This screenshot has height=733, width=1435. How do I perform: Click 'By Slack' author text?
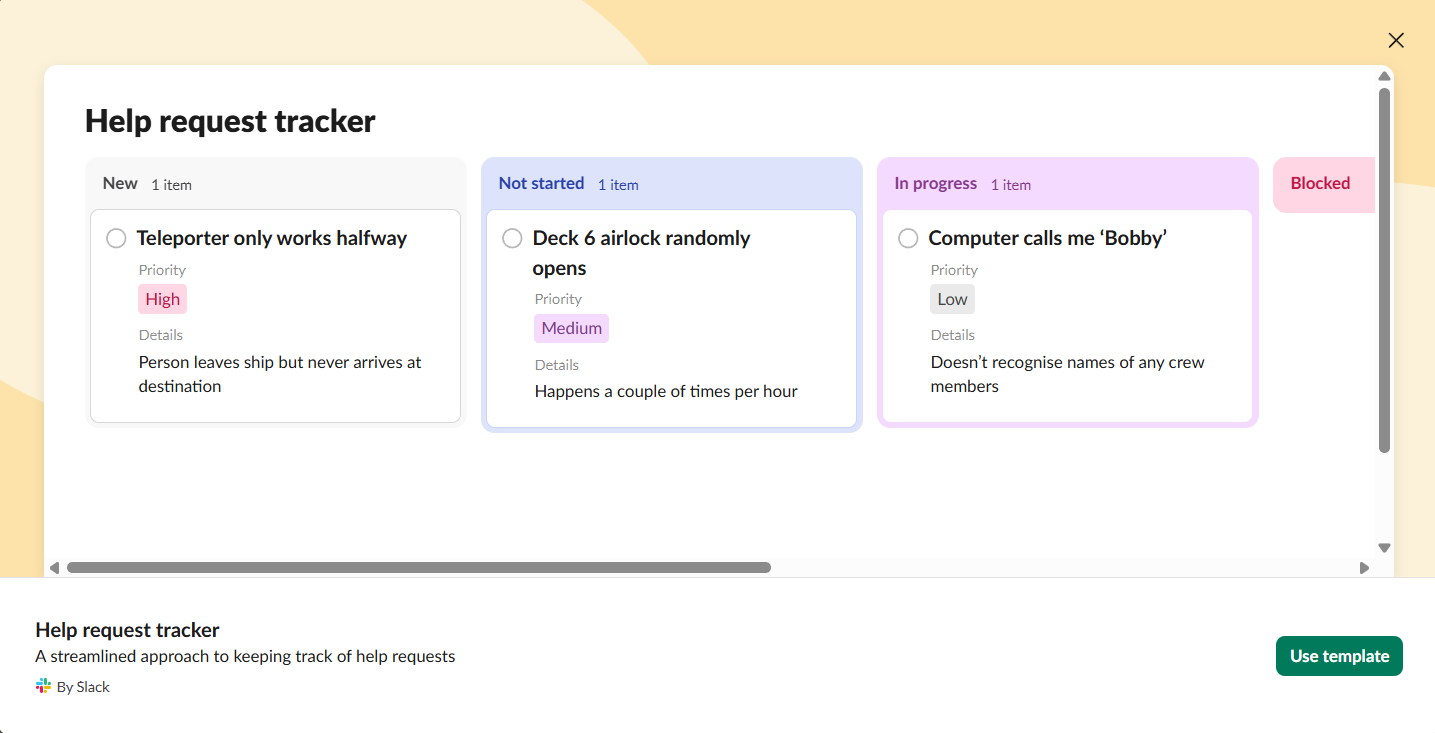[83, 687]
